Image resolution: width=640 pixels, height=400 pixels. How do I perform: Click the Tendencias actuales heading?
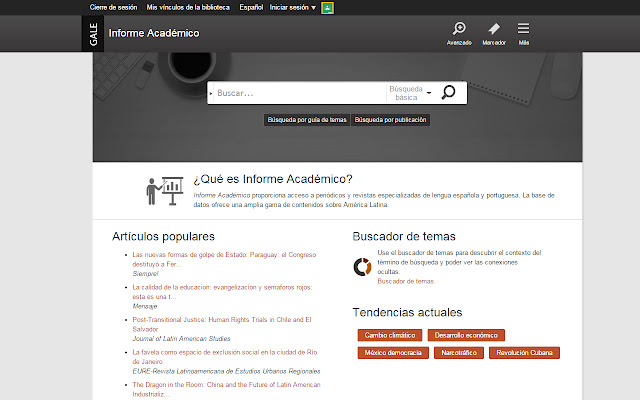(x=407, y=313)
